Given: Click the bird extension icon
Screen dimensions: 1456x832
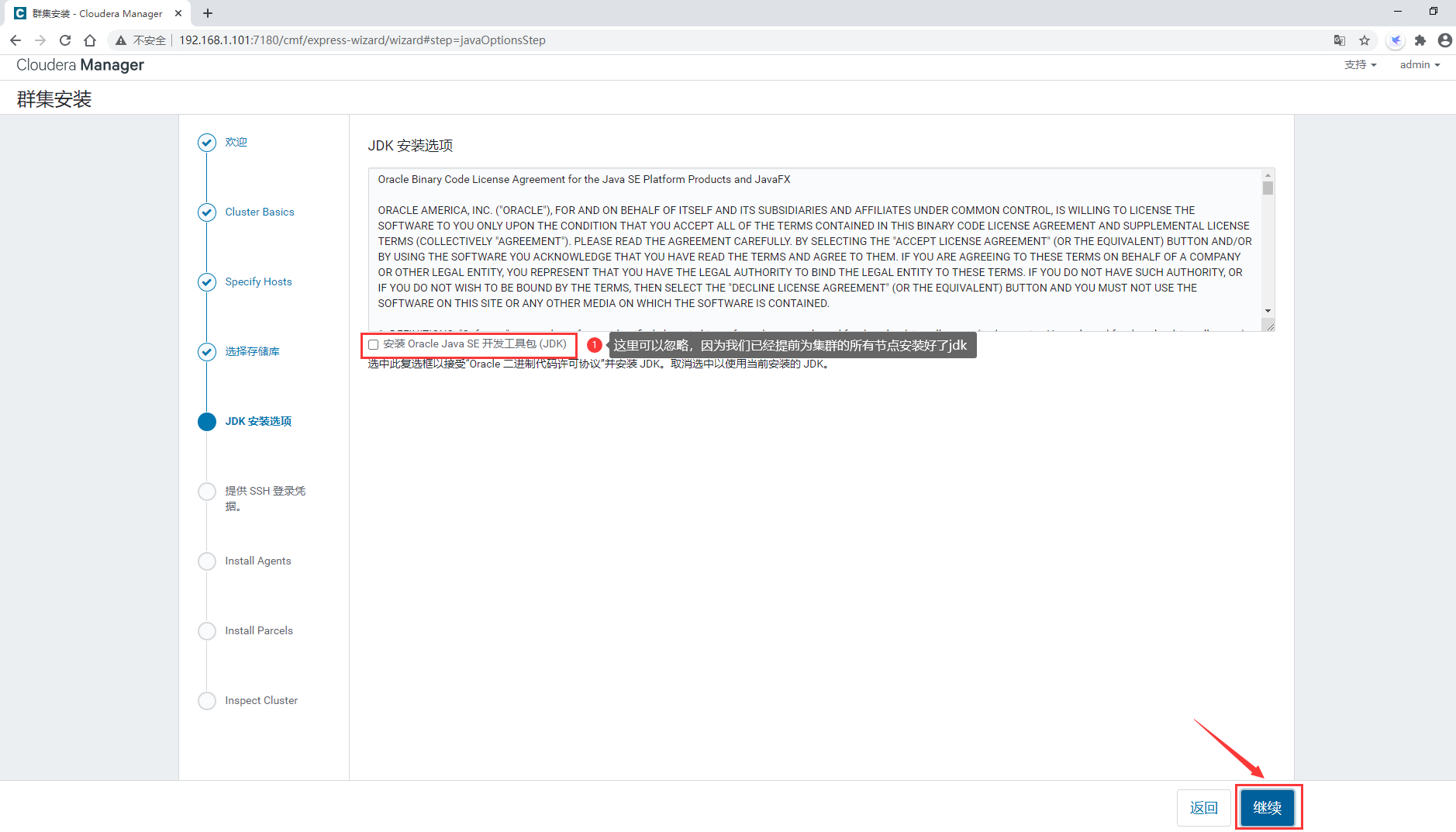Looking at the screenshot, I should [1396, 40].
